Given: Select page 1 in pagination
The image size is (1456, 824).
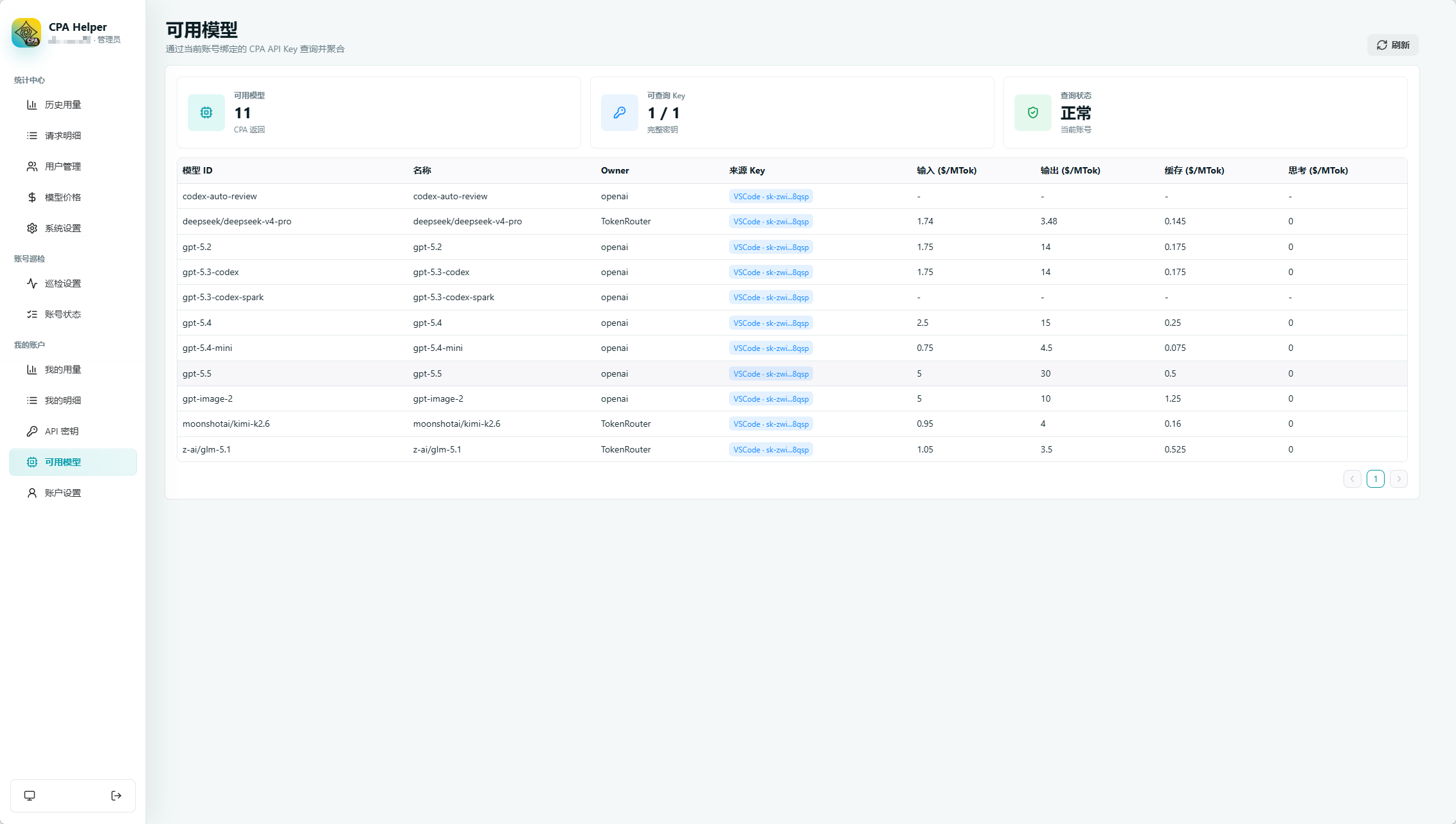Looking at the screenshot, I should pyautogui.click(x=1376, y=479).
